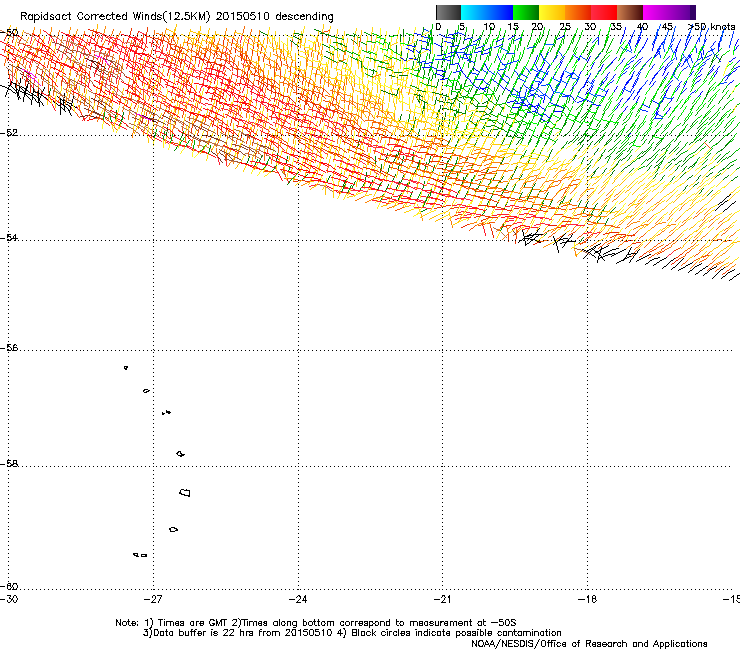Image resolution: width=740 pixels, height=650 pixels.
Task: Click the northernmost small island near -56 latitude
Action: (126, 368)
